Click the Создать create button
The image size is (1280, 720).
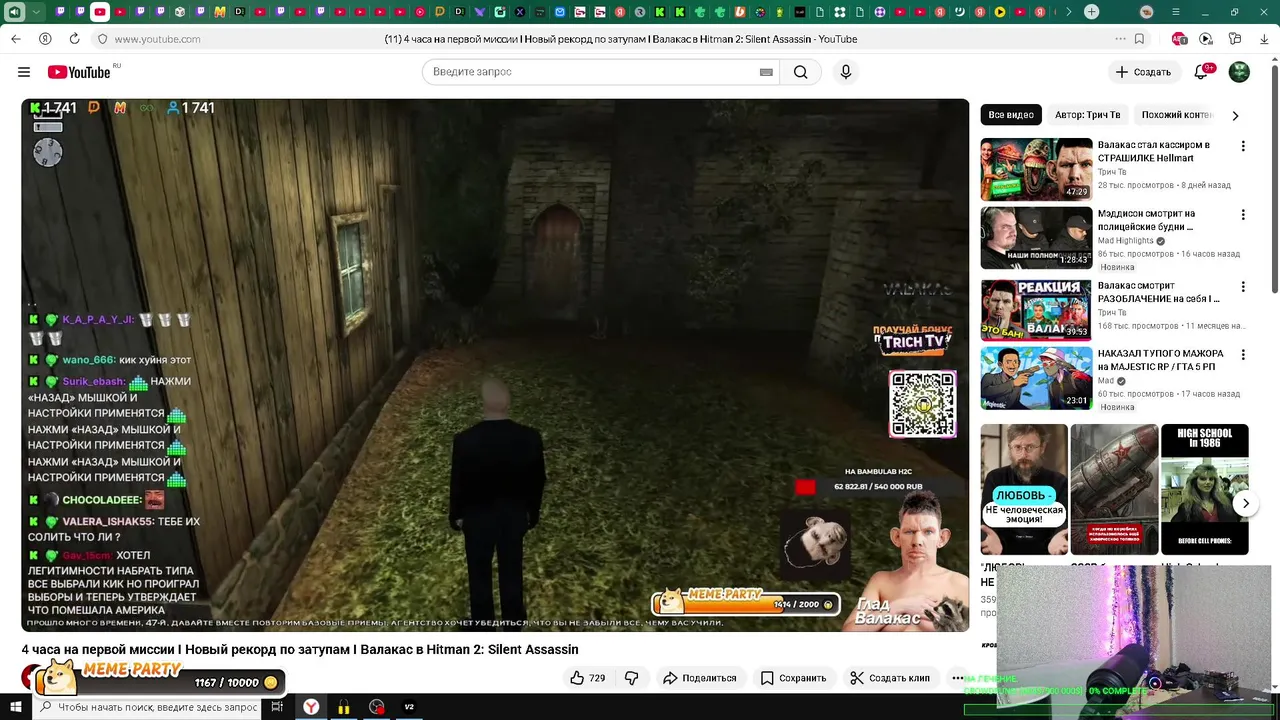(1143, 72)
